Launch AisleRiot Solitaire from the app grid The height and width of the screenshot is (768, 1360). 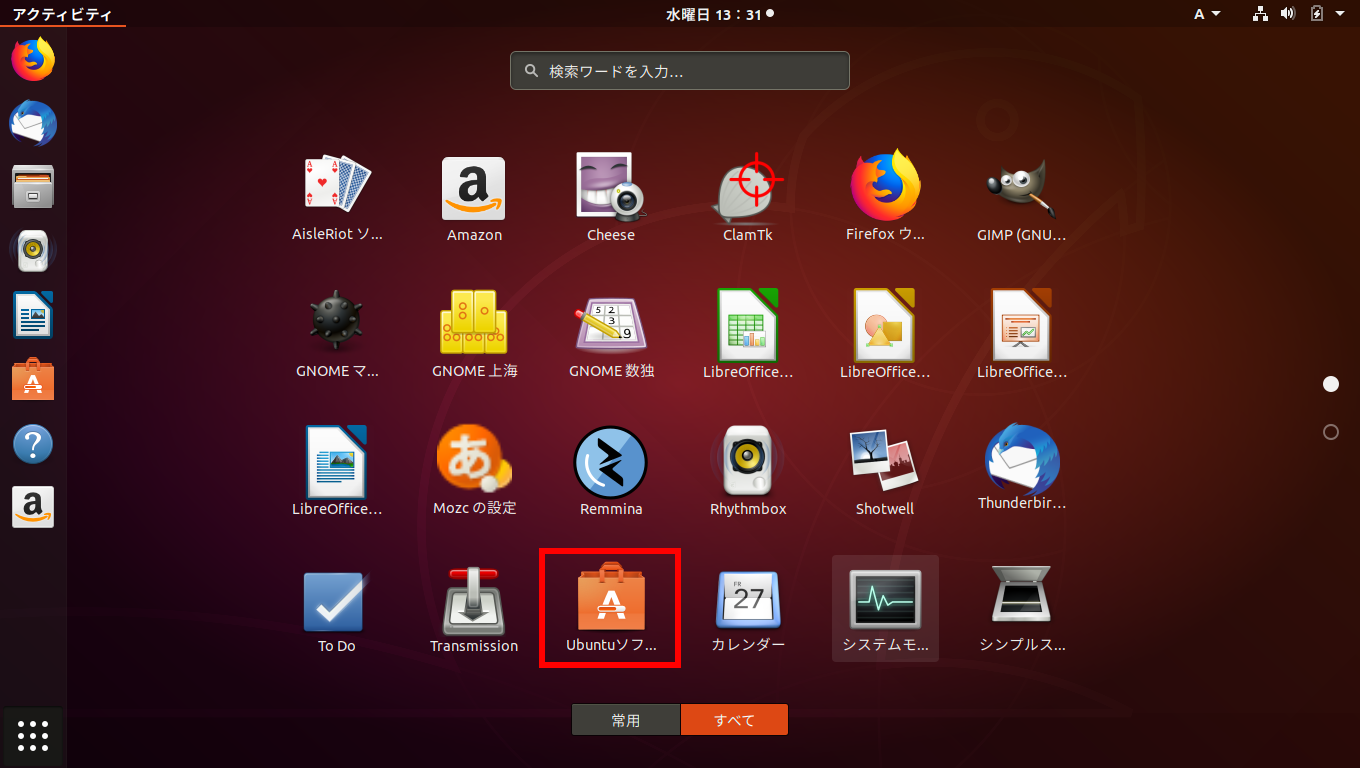(x=337, y=197)
